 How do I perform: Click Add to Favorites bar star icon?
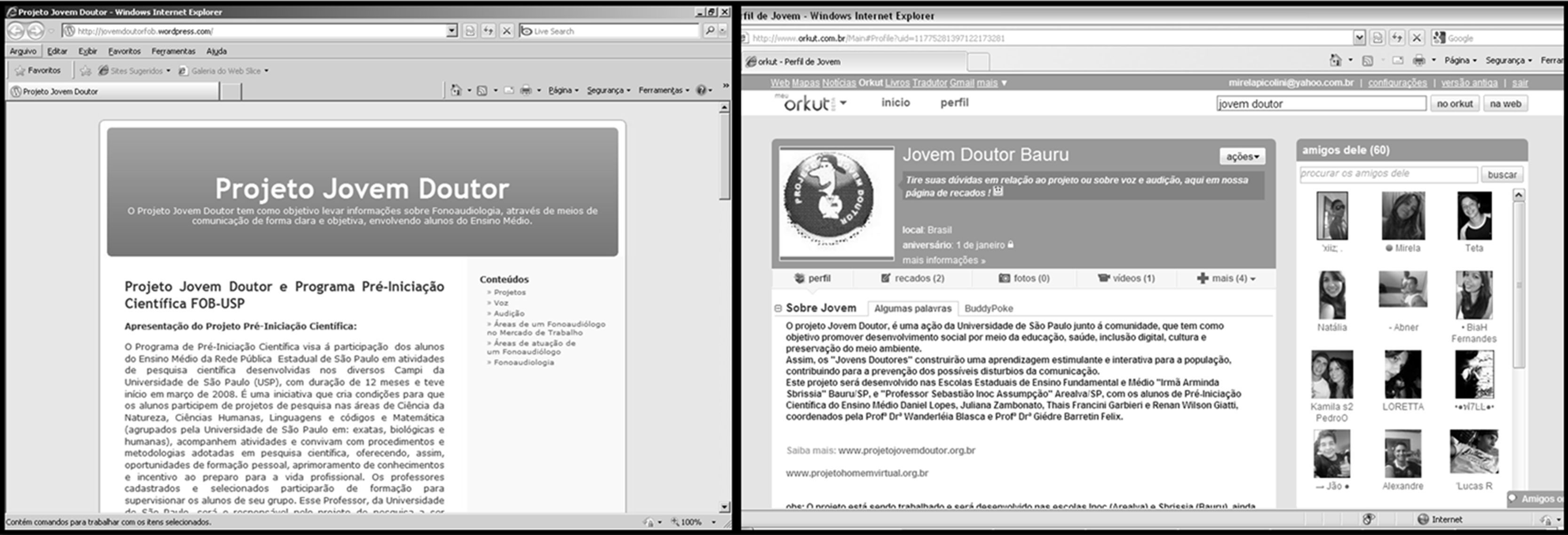(86, 71)
